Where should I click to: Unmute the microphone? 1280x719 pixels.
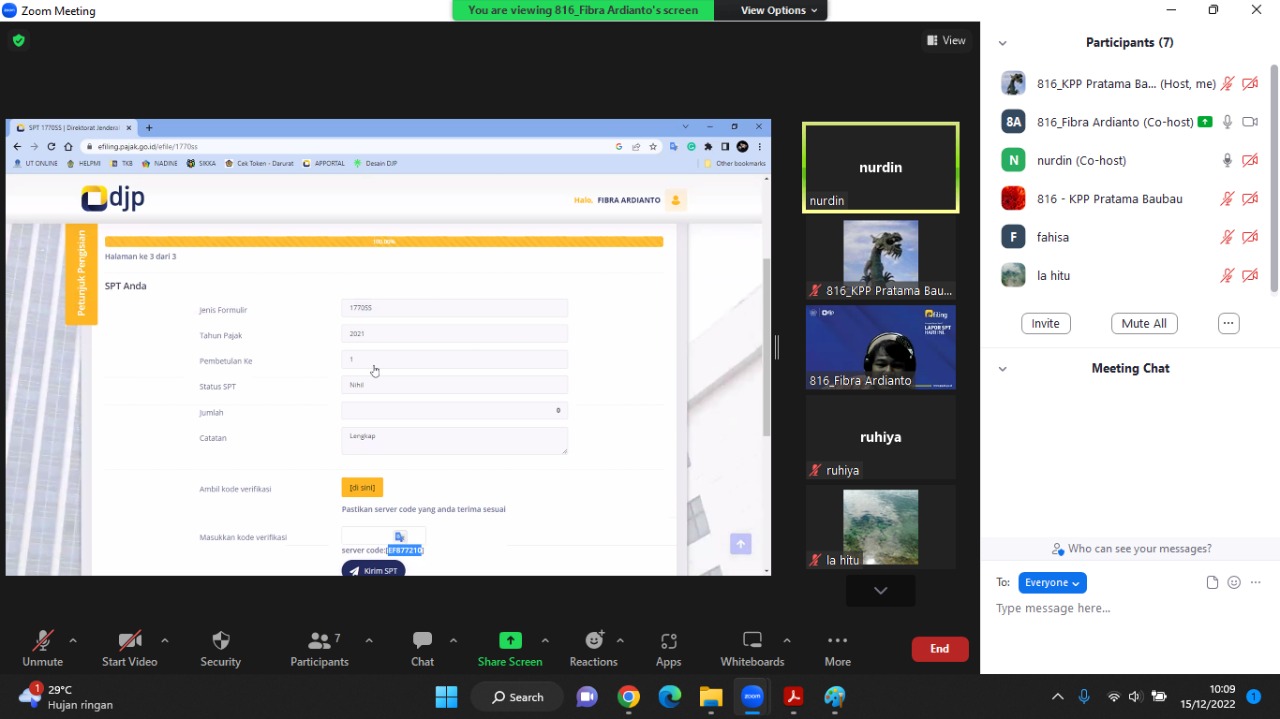tap(43, 641)
